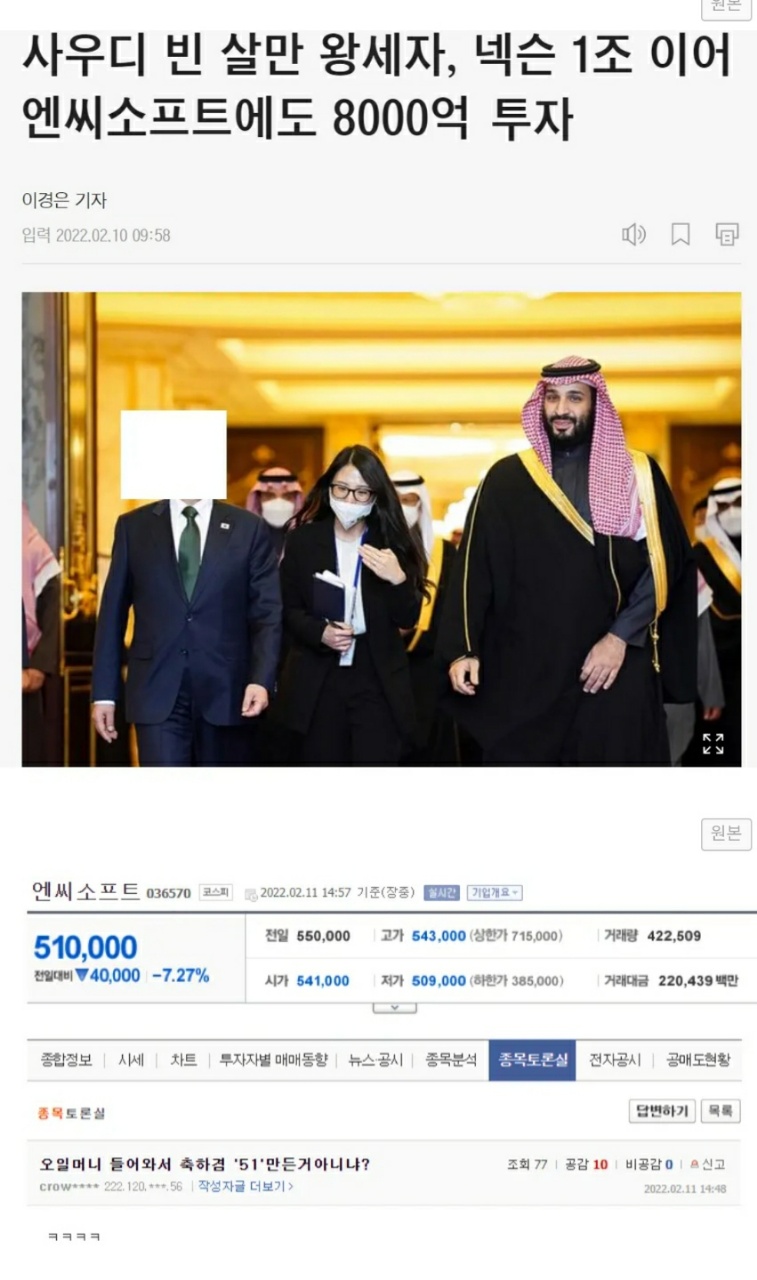This screenshot has height=1280, width=757.
Task: Click the 원본 button above the stock panel
Action: 726,833
